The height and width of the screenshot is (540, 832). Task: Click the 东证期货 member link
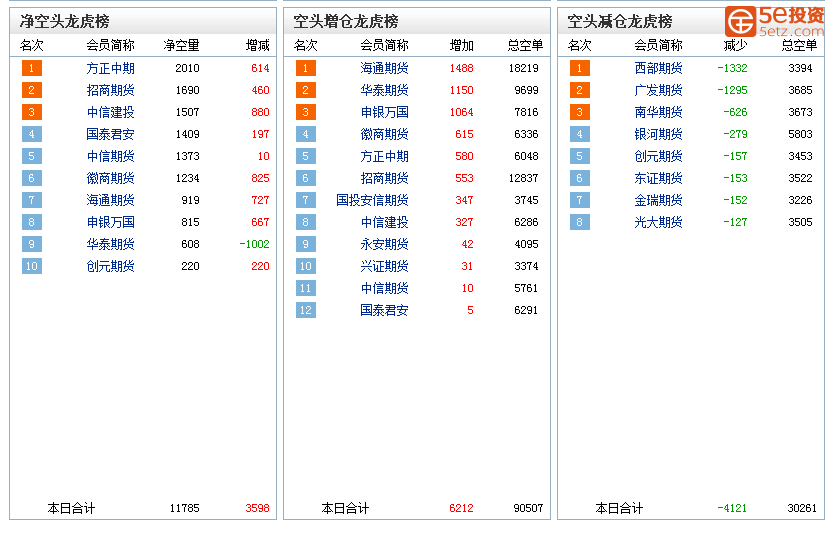[x=658, y=178]
